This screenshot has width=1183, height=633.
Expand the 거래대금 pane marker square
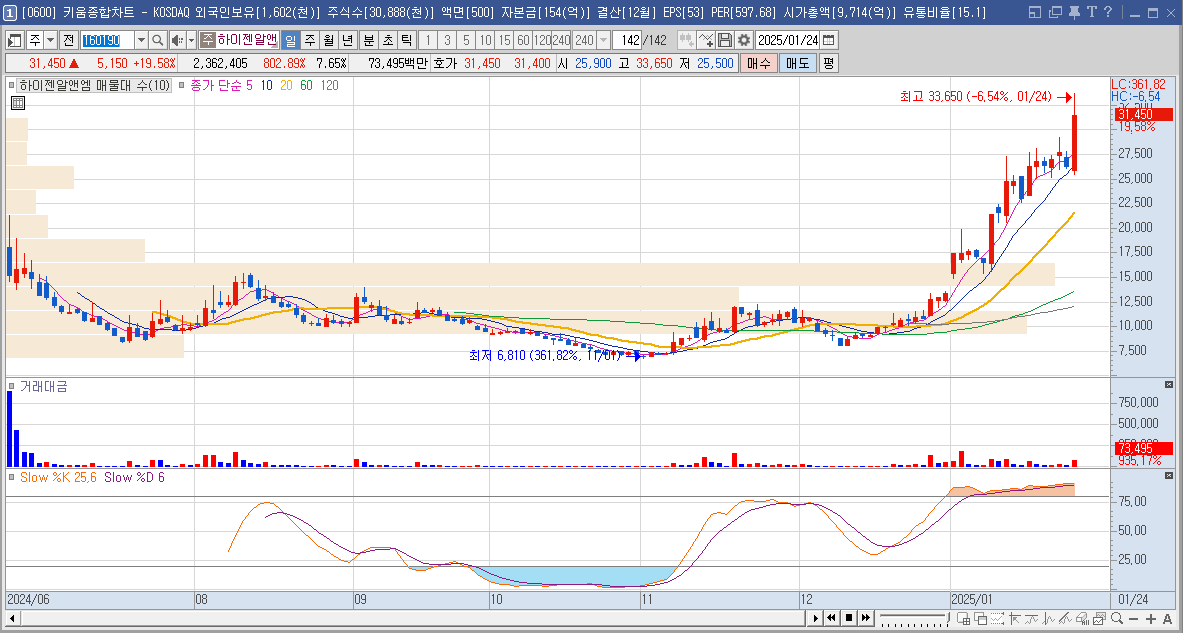tap(11, 386)
